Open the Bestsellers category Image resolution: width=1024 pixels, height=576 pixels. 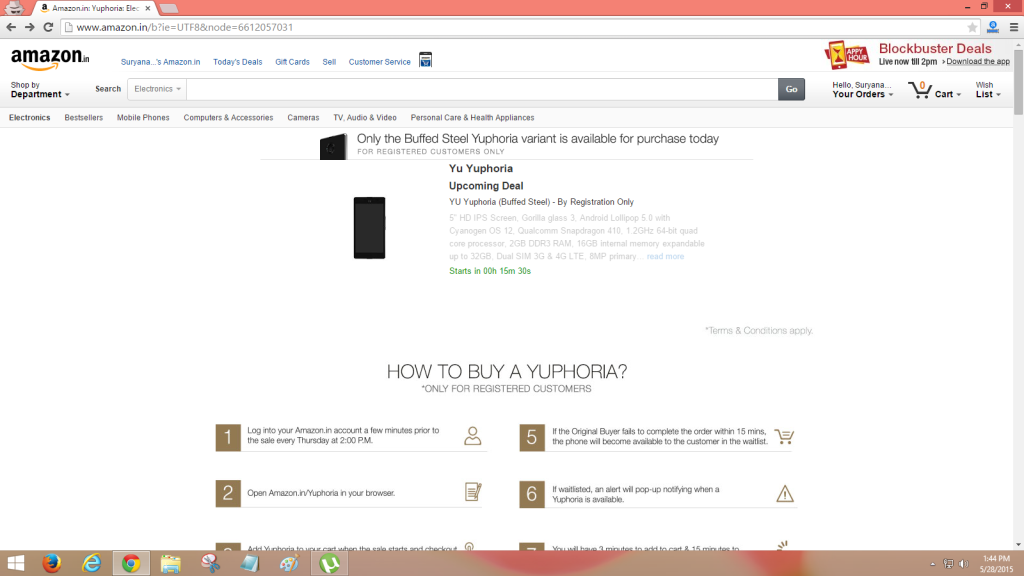point(84,118)
